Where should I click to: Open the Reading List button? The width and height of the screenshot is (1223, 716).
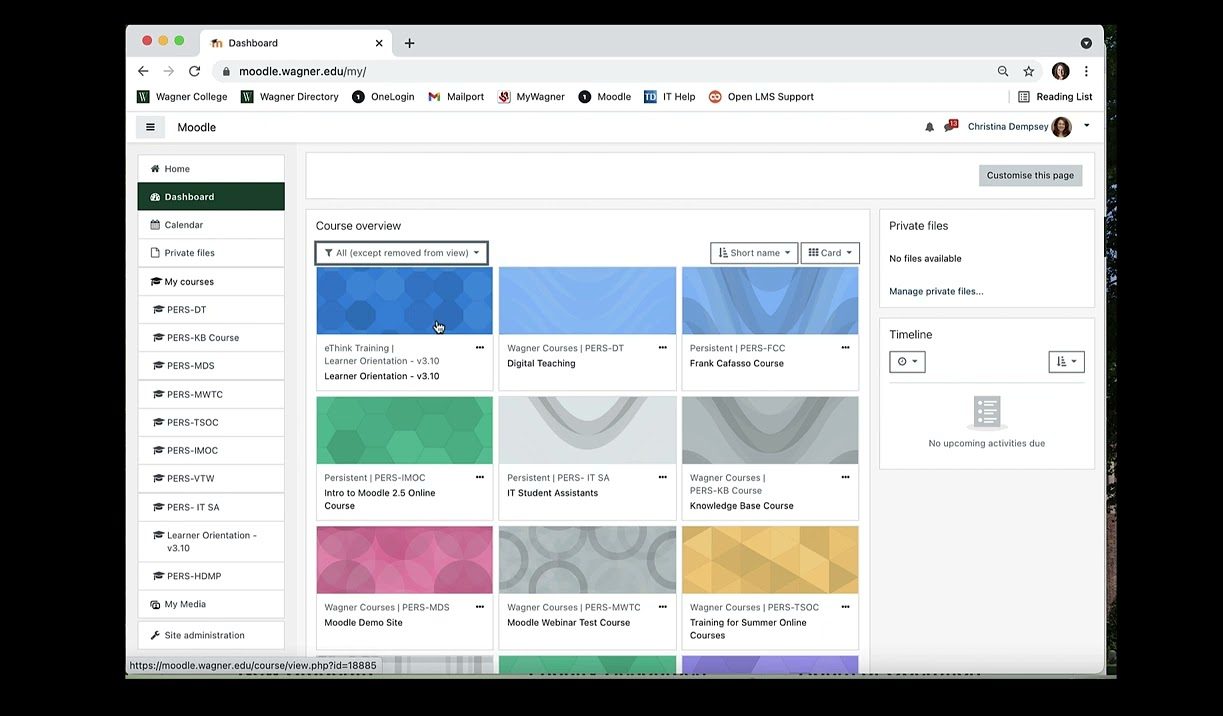(1055, 97)
